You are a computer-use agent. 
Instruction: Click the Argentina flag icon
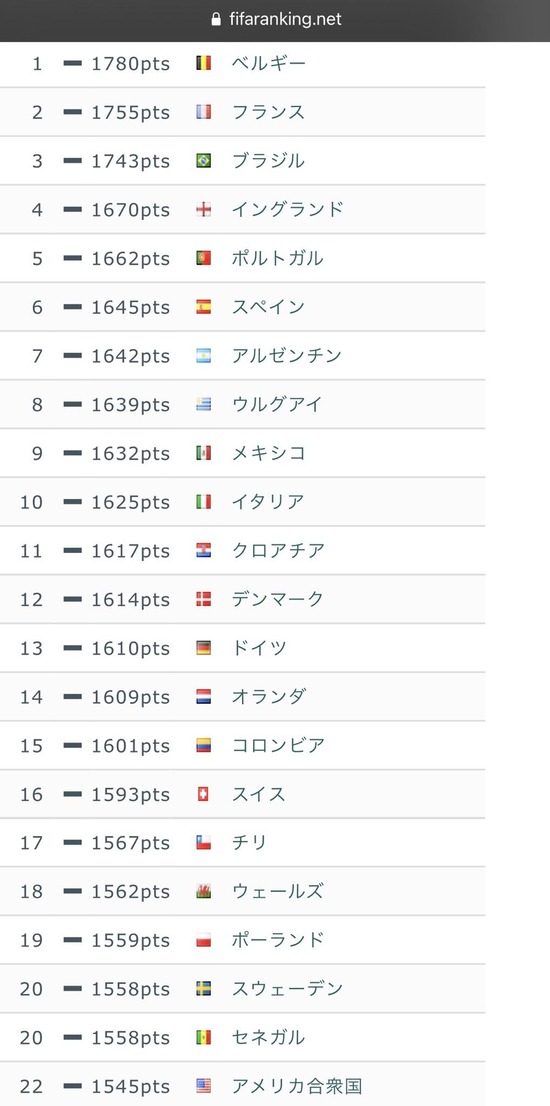pos(204,356)
